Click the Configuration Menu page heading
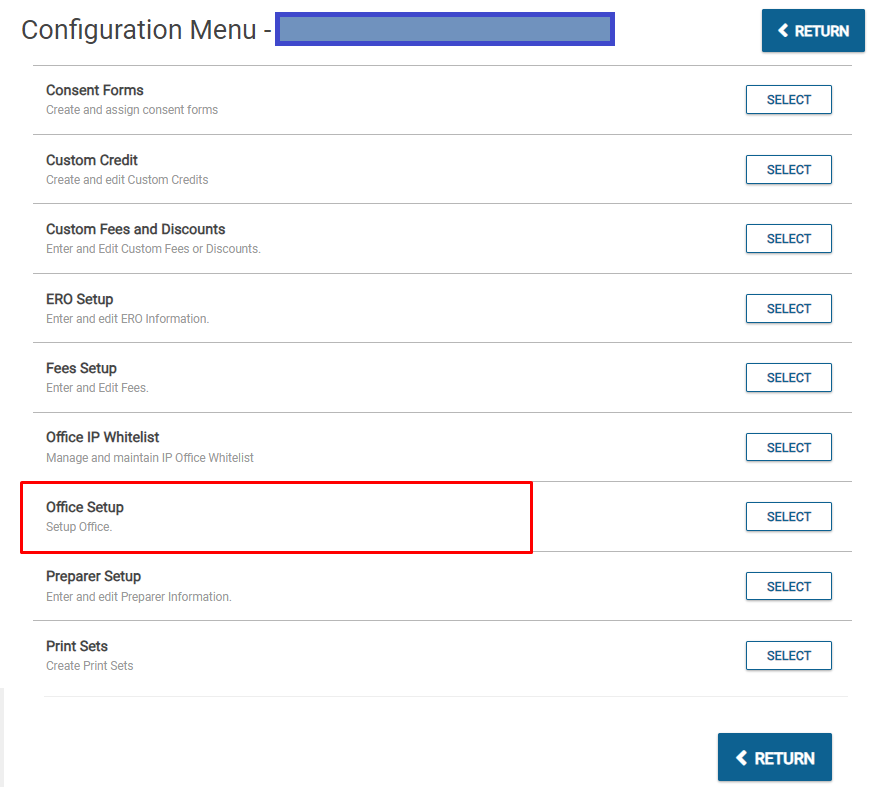The width and height of the screenshot is (882, 787). [x=139, y=30]
